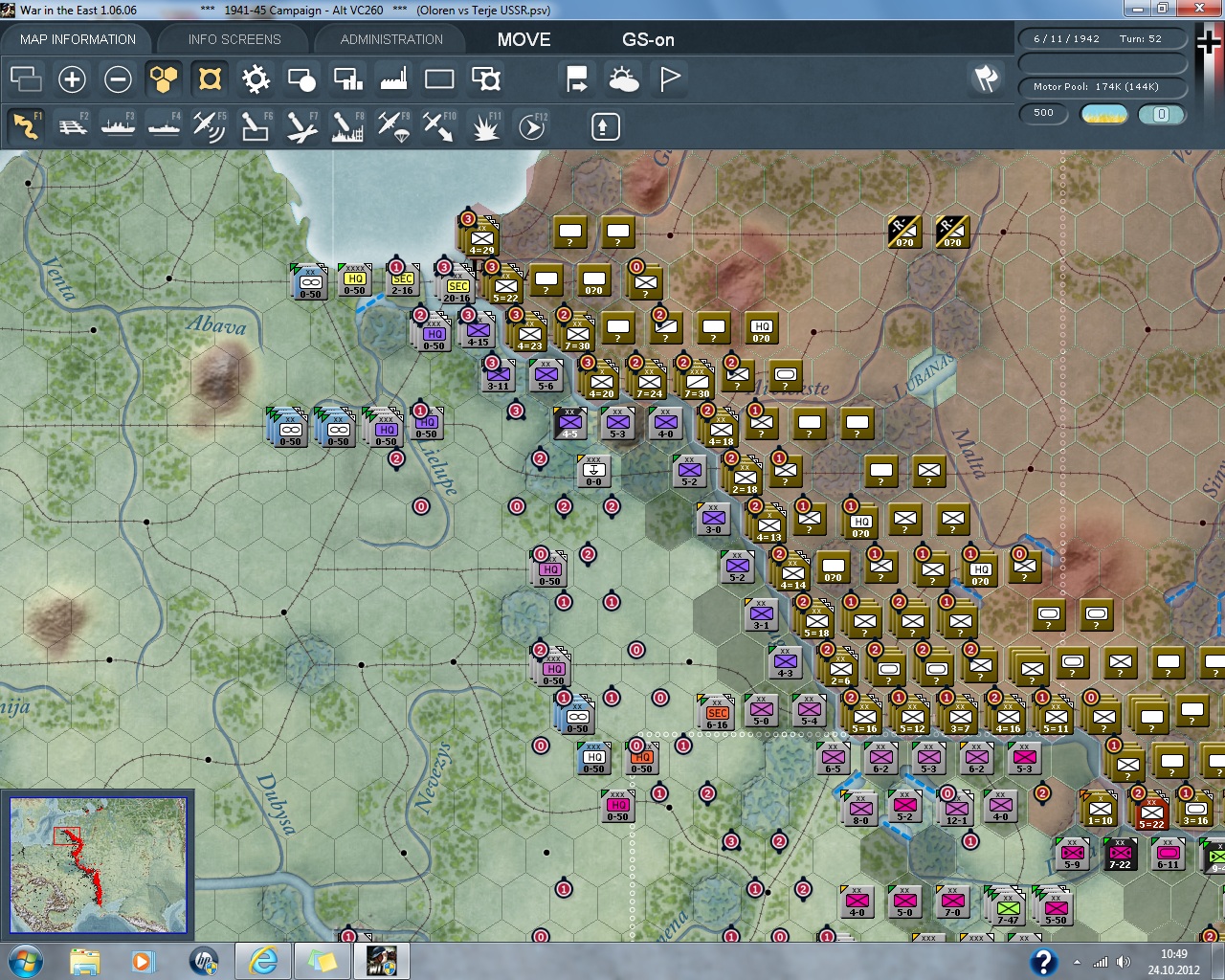Open the Windows Start menu
Image resolution: width=1225 pixels, height=980 pixels.
tap(25, 961)
